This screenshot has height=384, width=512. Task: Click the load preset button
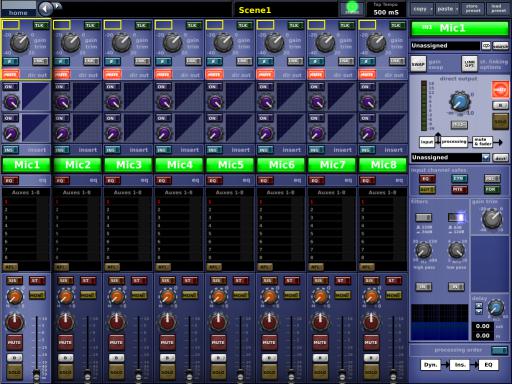(x=498, y=9)
